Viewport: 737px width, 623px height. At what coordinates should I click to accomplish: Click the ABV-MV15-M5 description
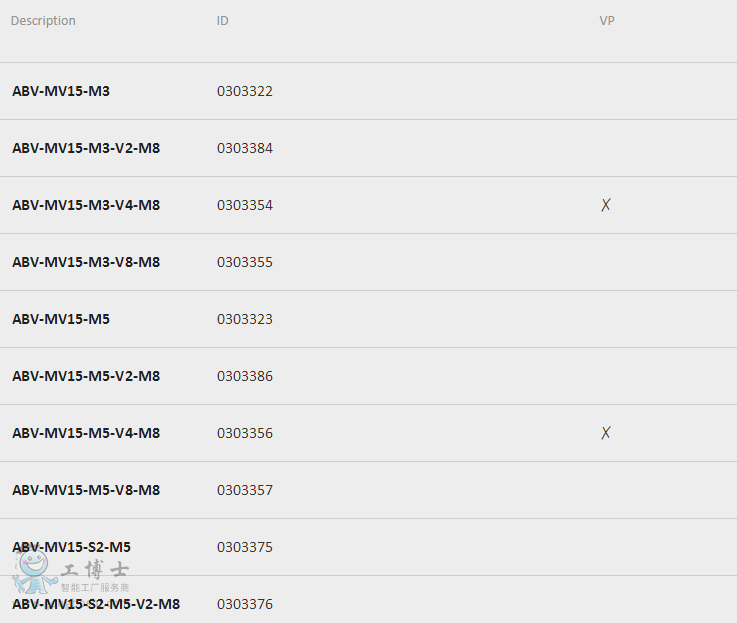click(61, 319)
